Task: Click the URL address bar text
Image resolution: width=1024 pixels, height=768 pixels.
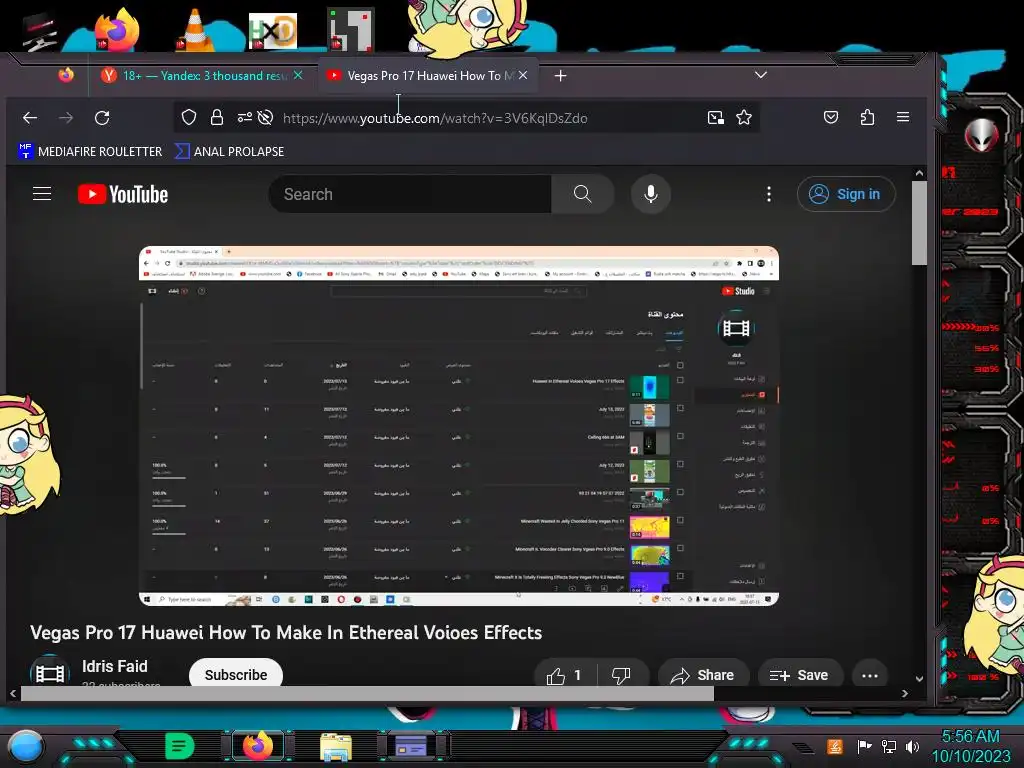Action: pos(435,118)
